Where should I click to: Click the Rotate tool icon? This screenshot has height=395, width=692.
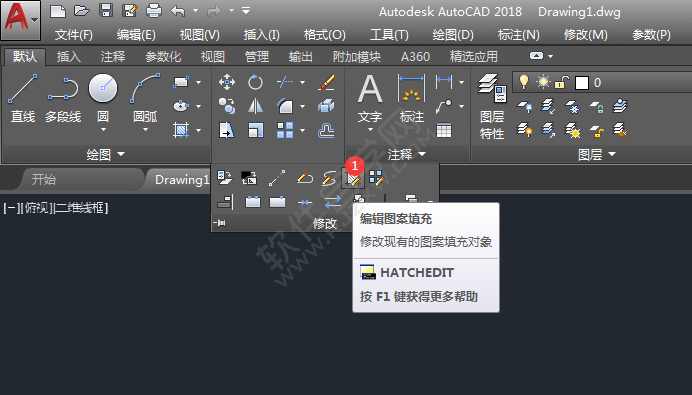(x=255, y=82)
